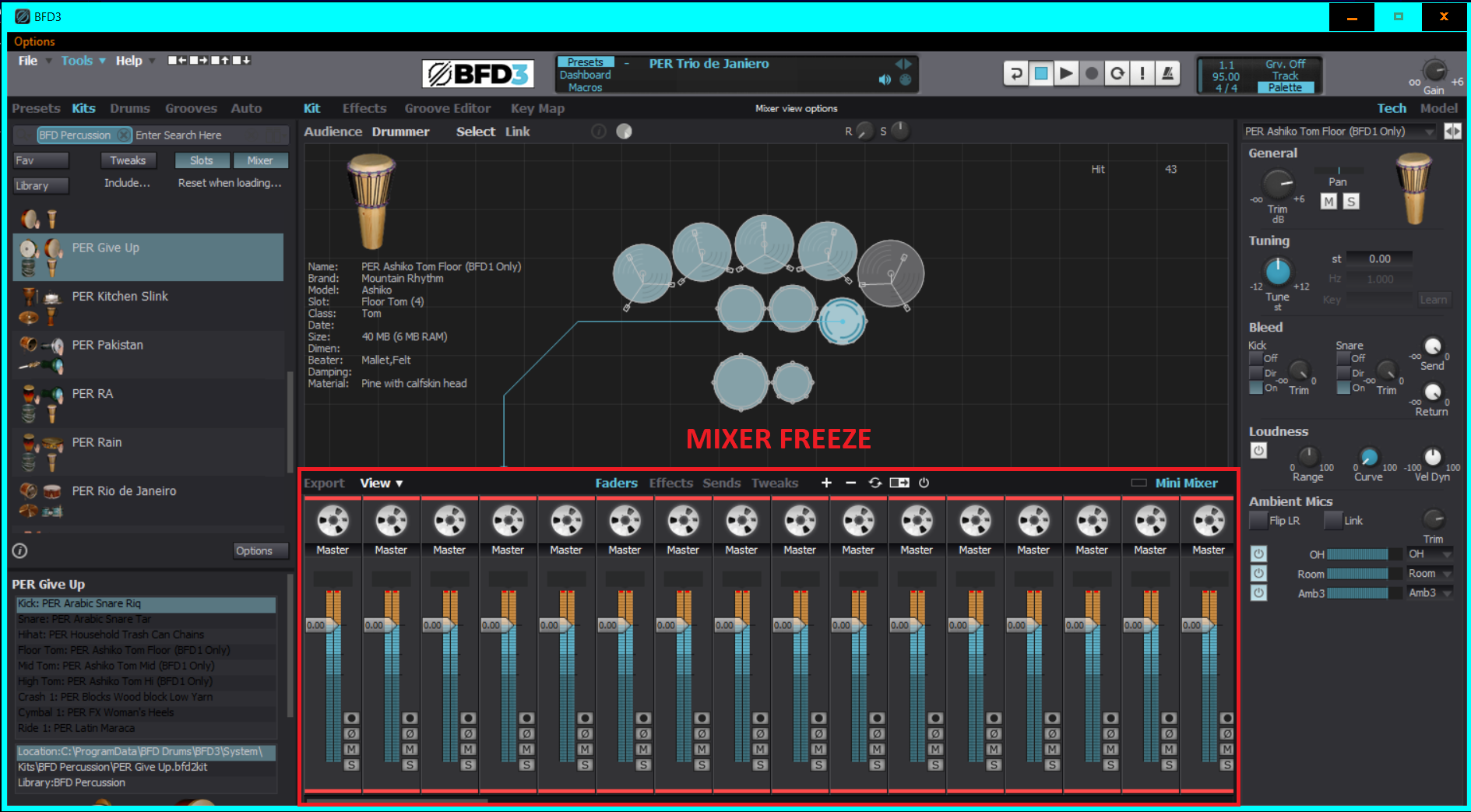1471x812 pixels.
Task: Open the Groove Editor tab
Action: tap(448, 108)
